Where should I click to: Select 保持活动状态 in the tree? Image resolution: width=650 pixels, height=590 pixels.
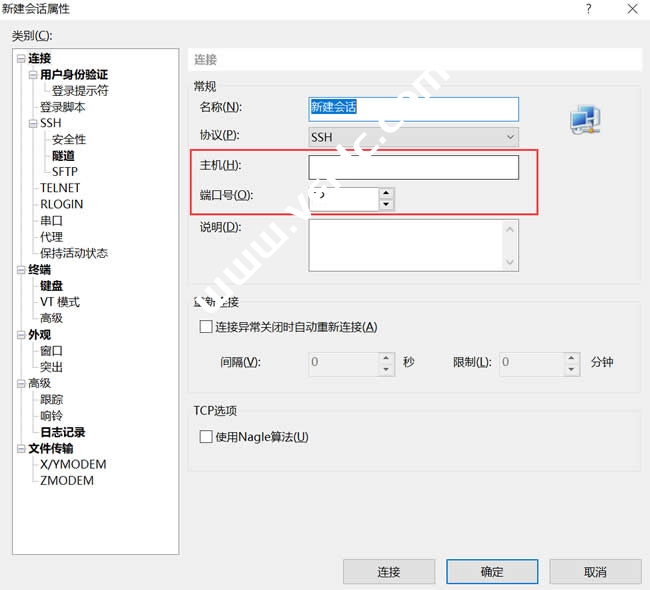tap(74, 253)
